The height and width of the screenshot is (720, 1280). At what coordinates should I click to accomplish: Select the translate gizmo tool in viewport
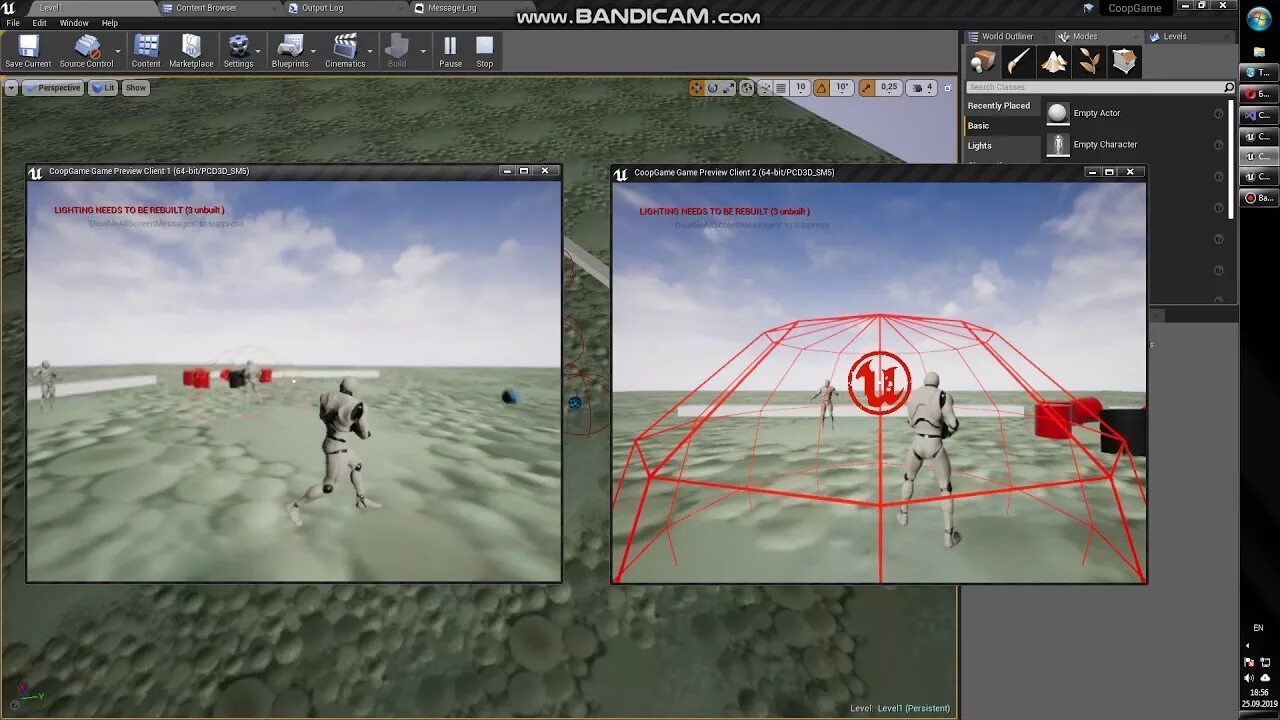coord(697,88)
